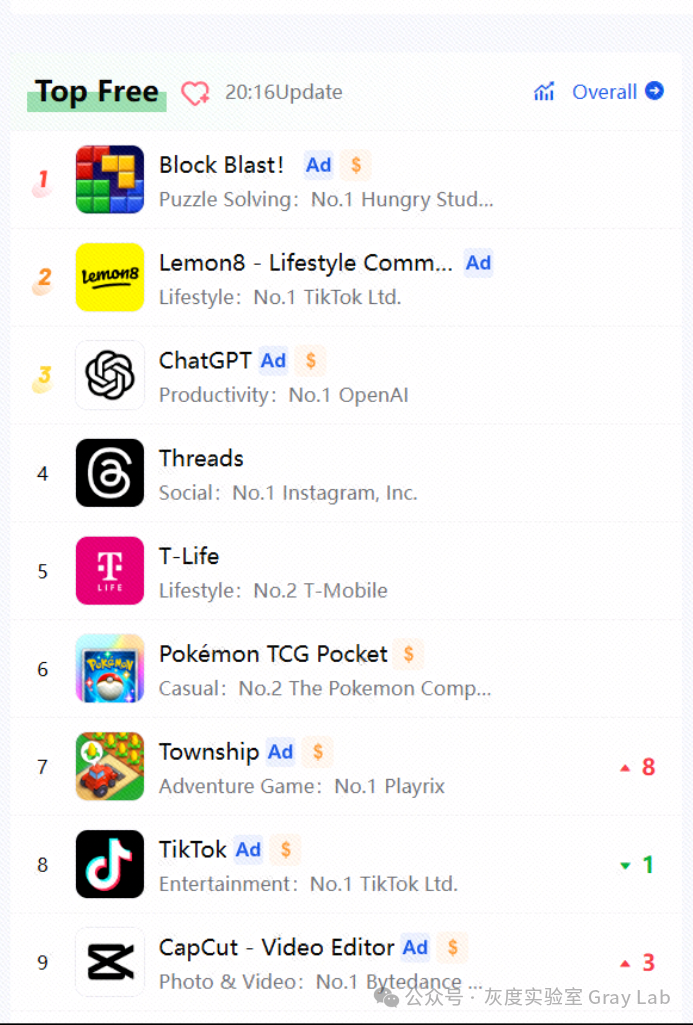
Task: Open the TikTok app icon
Action: pos(110,864)
